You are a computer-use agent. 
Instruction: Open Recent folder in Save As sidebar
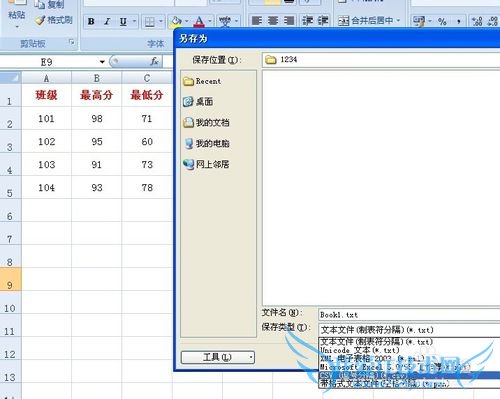(x=202, y=81)
